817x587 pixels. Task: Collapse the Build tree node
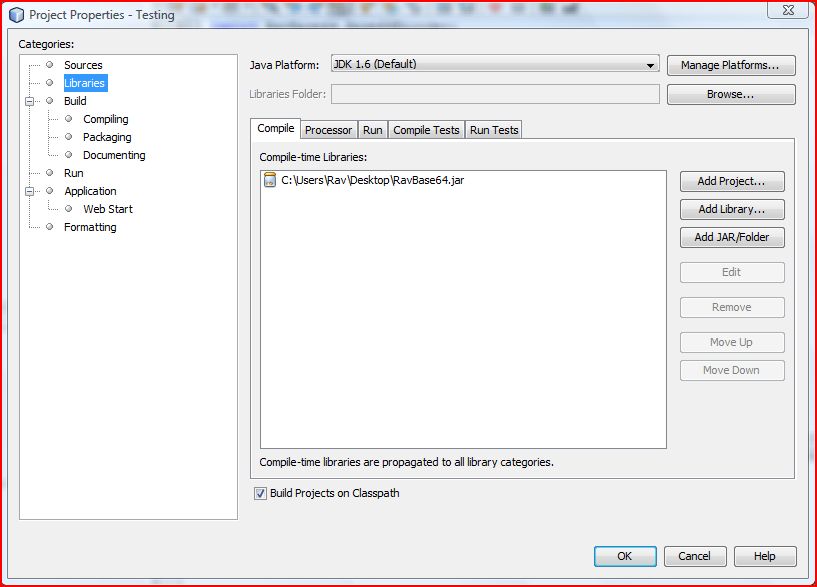[x=30, y=101]
